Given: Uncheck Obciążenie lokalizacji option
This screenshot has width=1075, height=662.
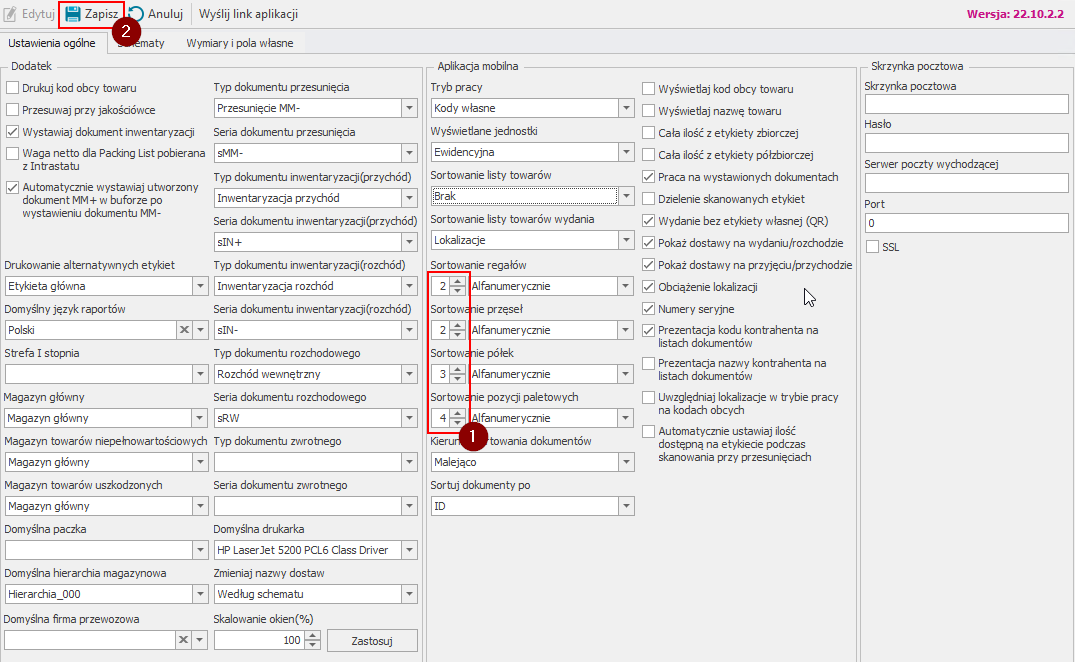Looking at the screenshot, I should (x=649, y=287).
